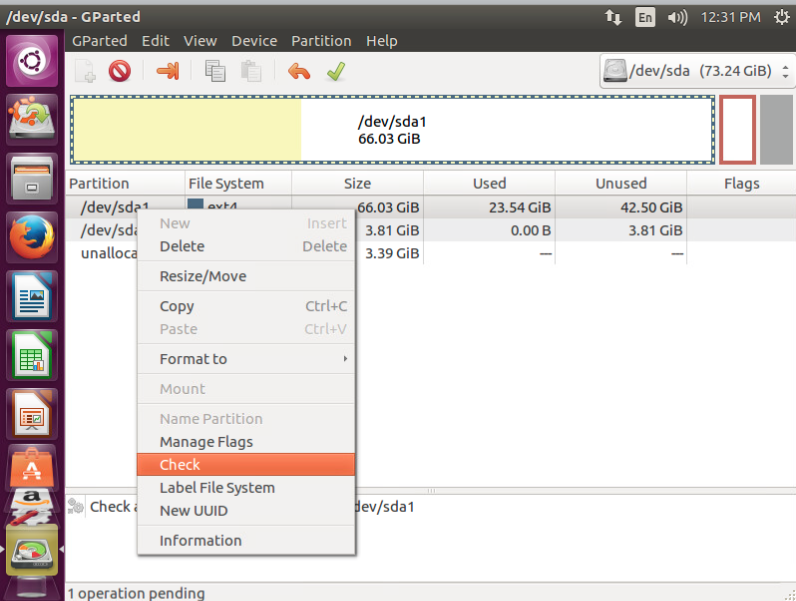Click the Paste partition toolbar icon
This screenshot has width=796, height=601.
click(x=251, y=71)
